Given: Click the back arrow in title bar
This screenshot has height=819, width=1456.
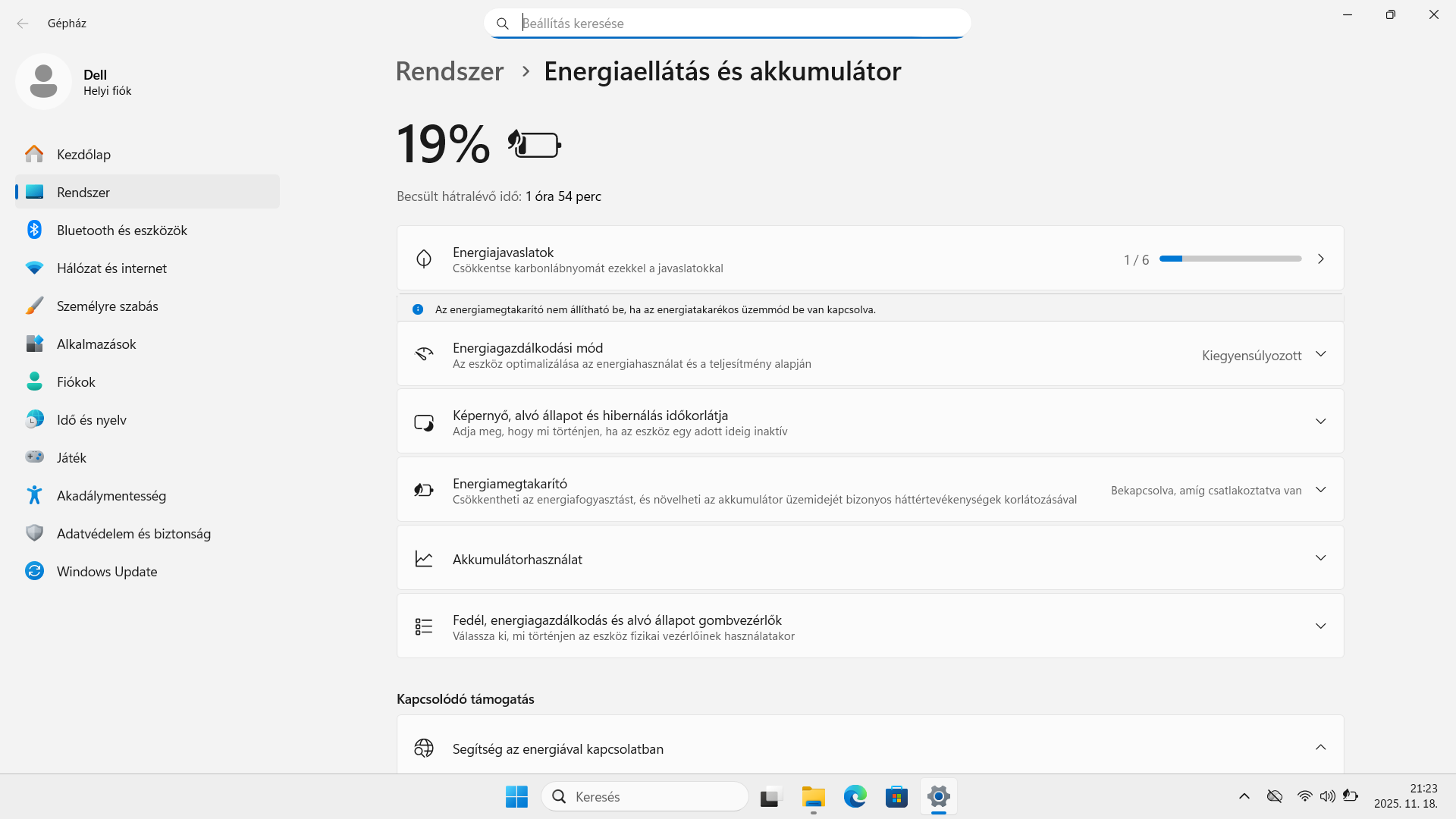Looking at the screenshot, I should click(x=23, y=24).
